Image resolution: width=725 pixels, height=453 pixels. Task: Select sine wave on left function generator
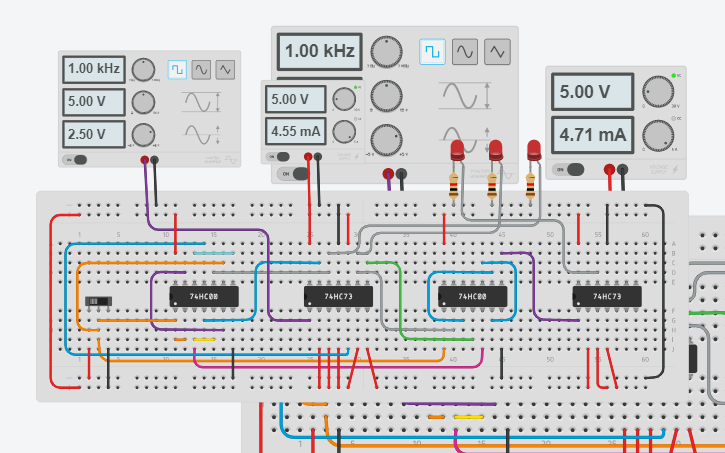(x=202, y=69)
